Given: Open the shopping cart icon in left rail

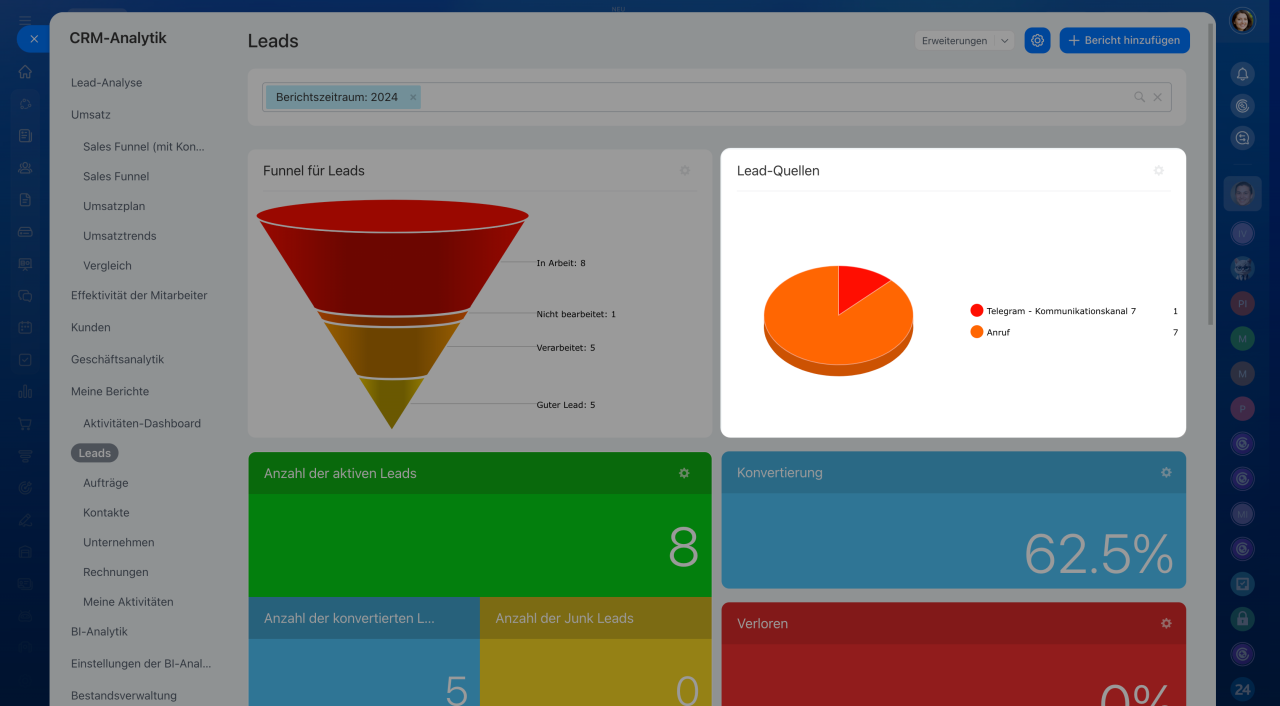Looking at the screenshot, I should [25, 423].
